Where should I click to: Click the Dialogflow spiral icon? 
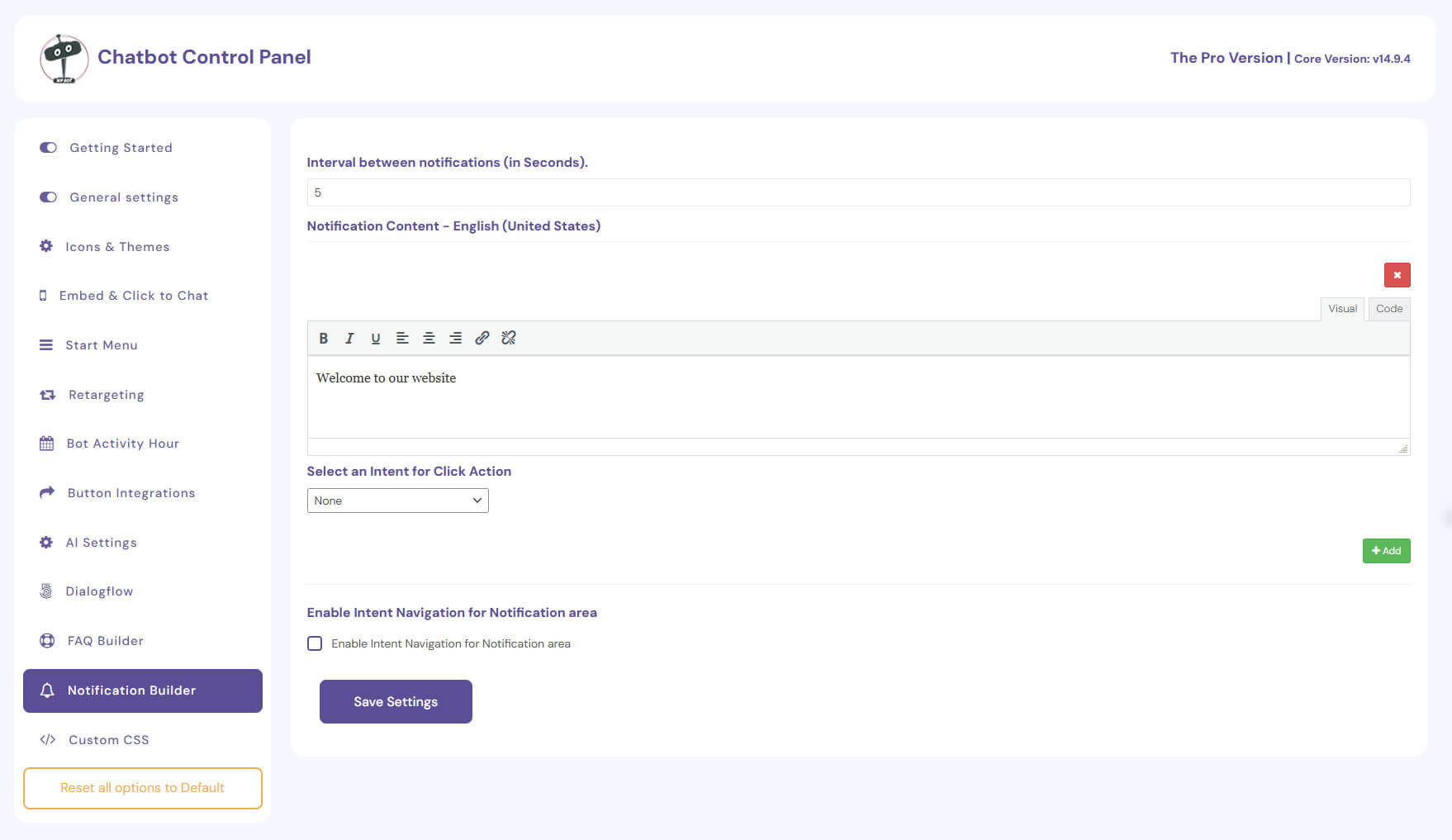[x=46, y=591]
